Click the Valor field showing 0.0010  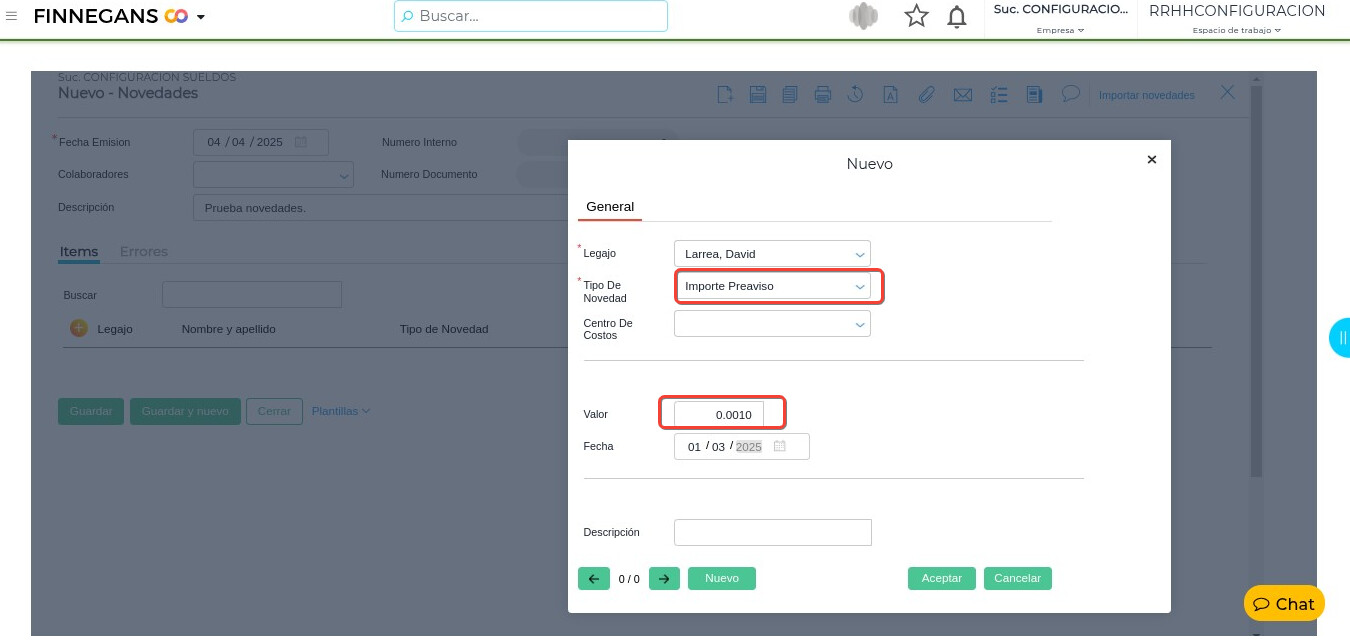719,414
